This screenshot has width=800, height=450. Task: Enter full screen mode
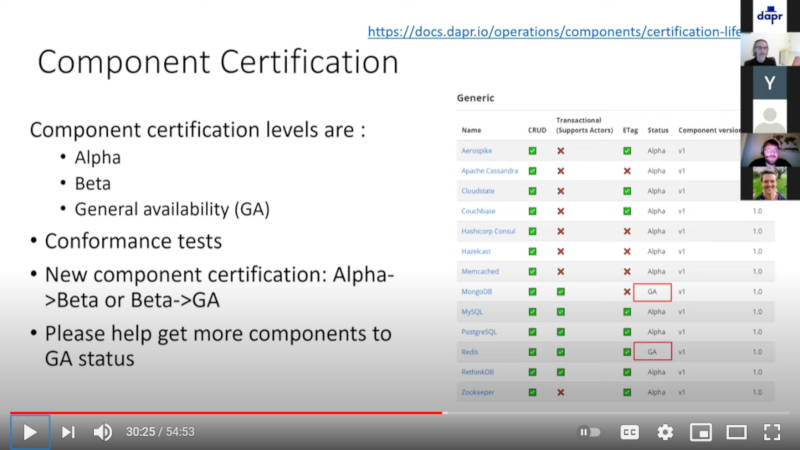pos(772,432)
